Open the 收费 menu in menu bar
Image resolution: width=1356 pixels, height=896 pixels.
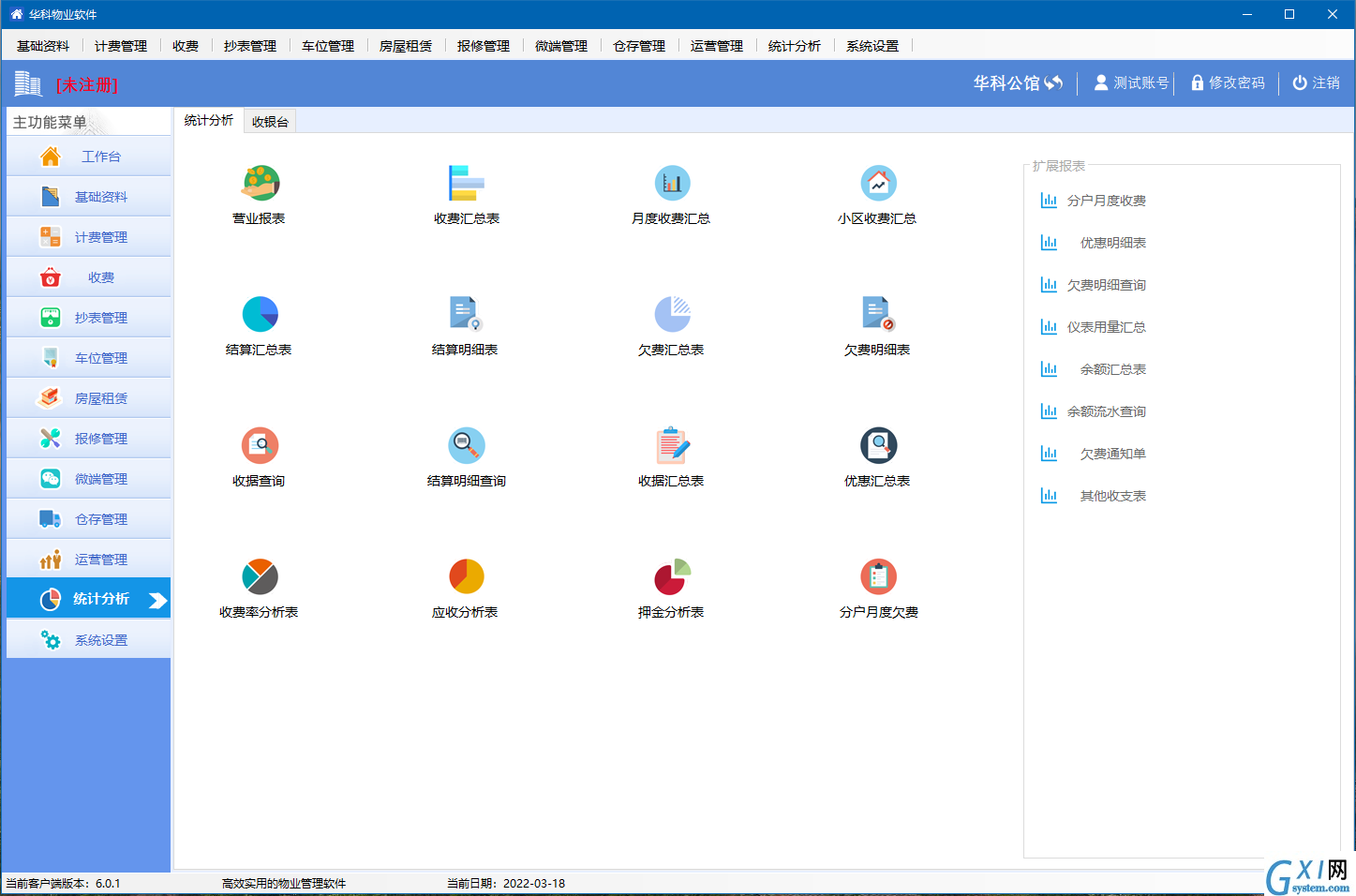186,46
